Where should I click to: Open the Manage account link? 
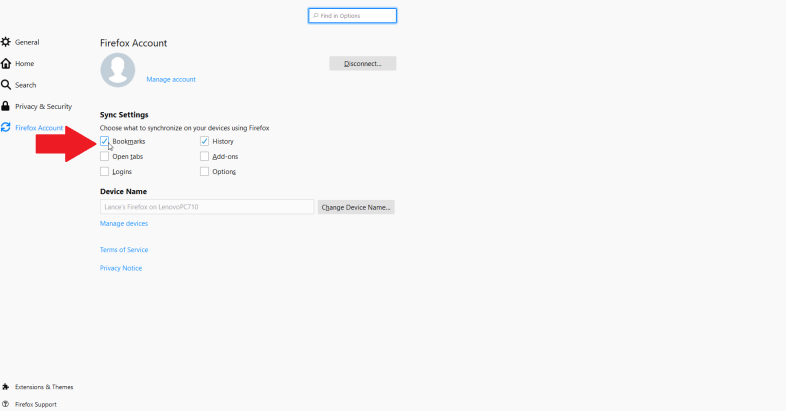171,79
